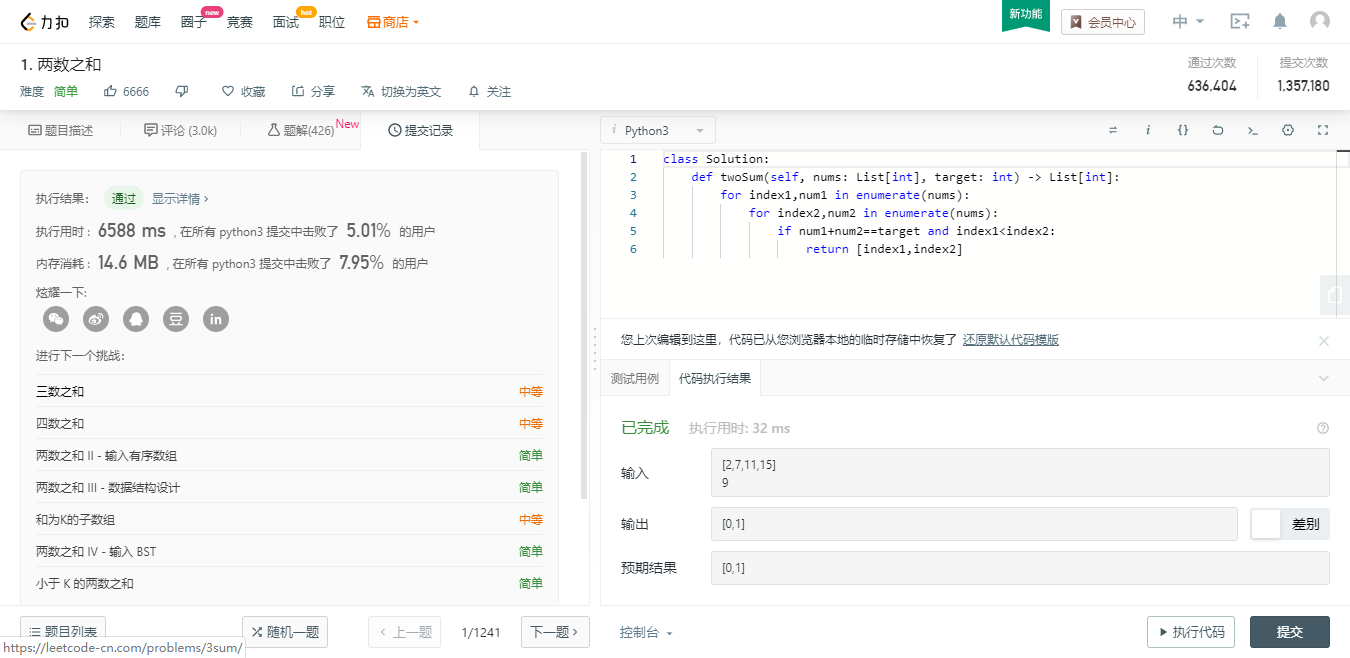Image resolution: width=1350 pixels, height=658 pixels.
Task: Open 两数之和 II - 输入有序数组
Action: point(289,455)
